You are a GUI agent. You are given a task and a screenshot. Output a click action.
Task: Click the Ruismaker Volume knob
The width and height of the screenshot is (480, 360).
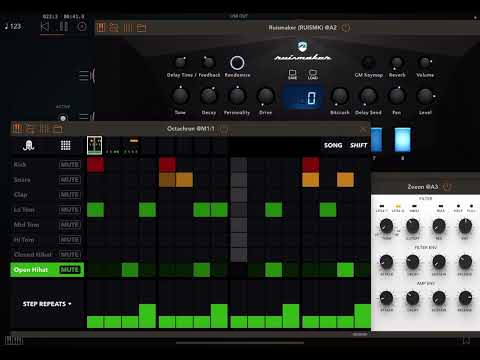tap(425, 62)
